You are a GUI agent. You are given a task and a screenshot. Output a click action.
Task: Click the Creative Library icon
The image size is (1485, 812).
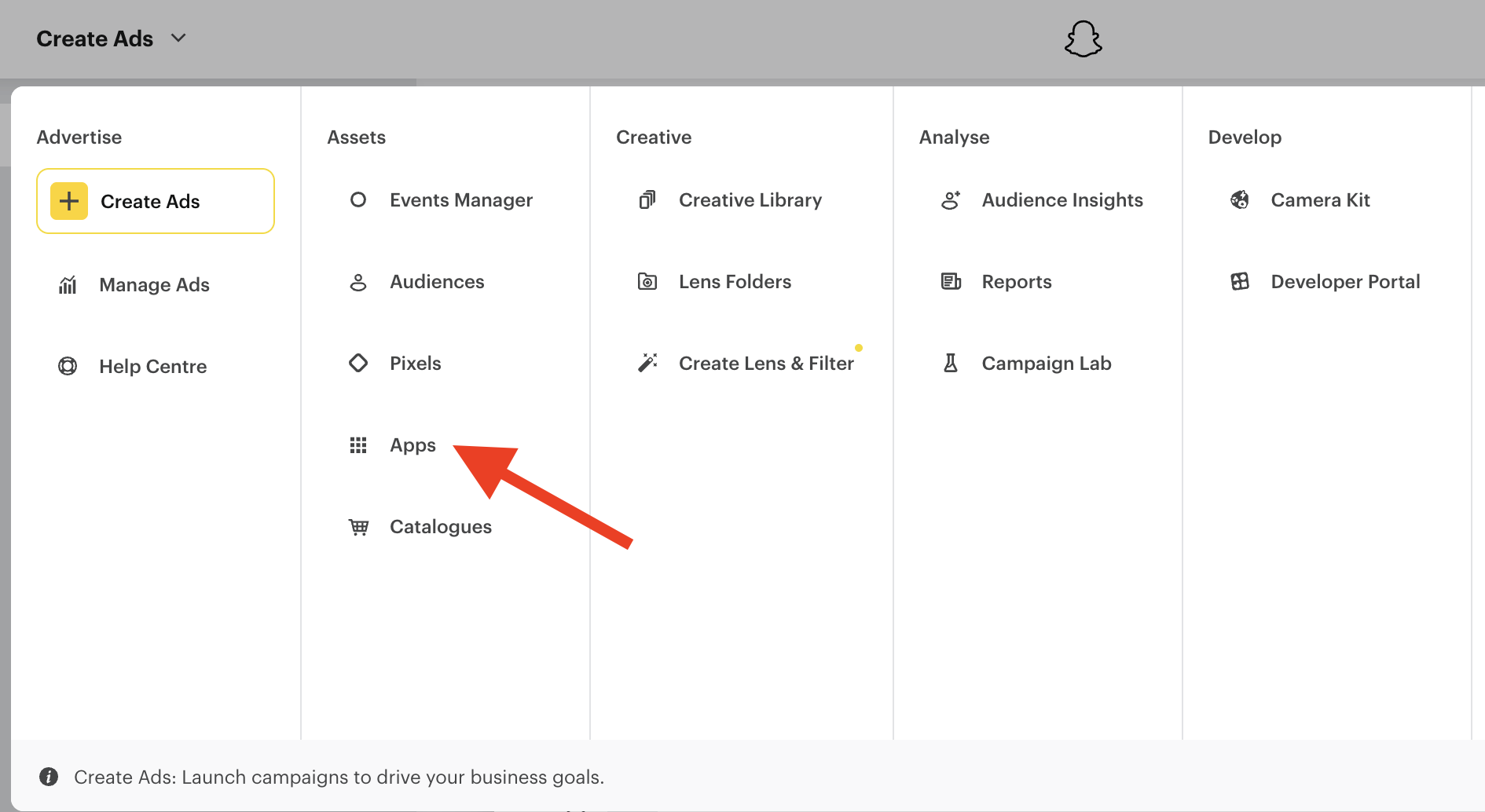pyautogui.click(x=647, y=199)
